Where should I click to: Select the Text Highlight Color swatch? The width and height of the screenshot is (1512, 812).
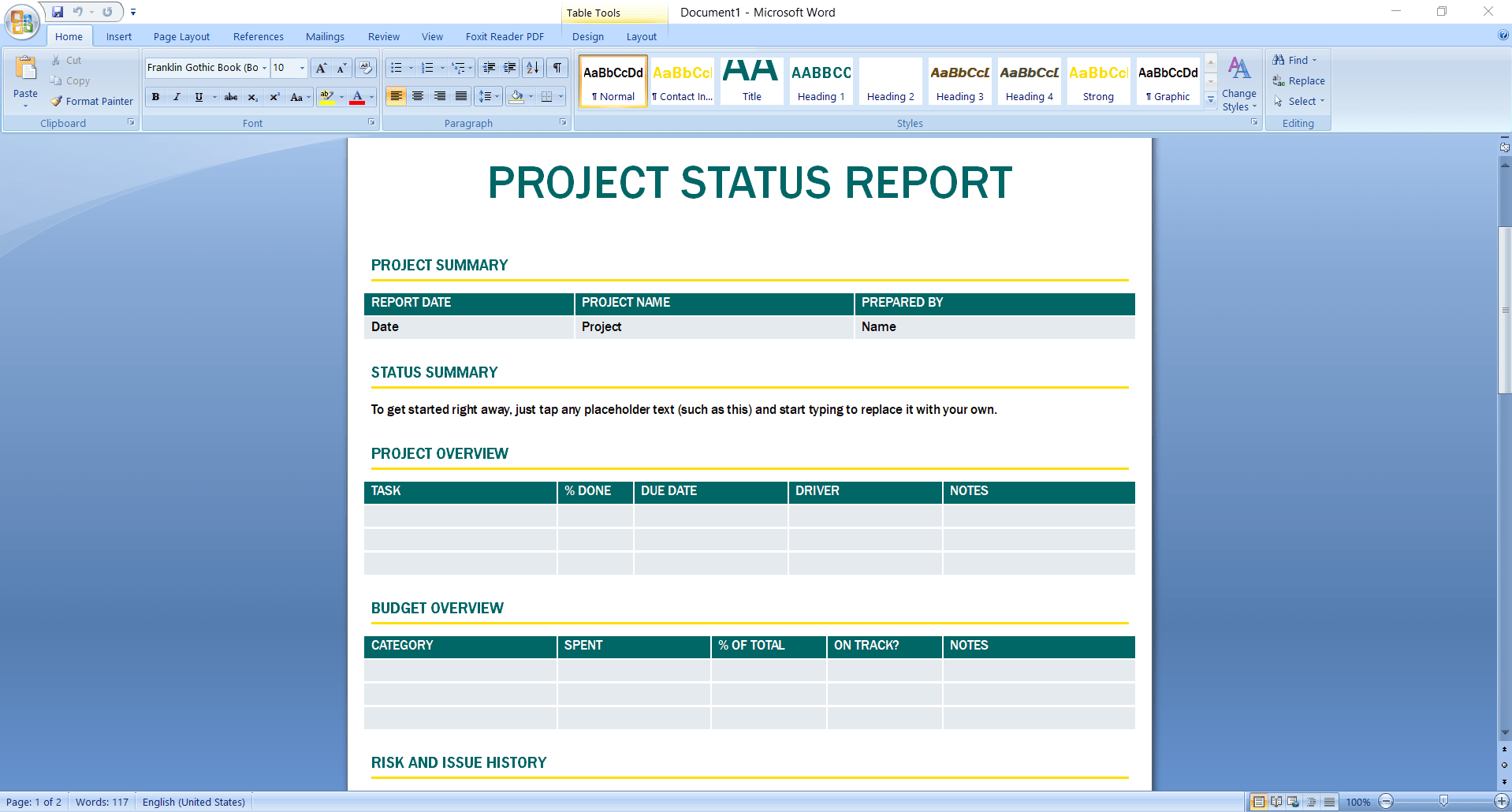point(326,97)
